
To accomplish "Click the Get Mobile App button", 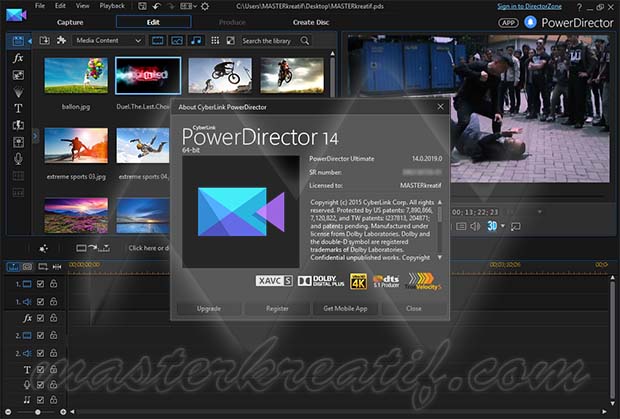I will [x=345, y=309].
